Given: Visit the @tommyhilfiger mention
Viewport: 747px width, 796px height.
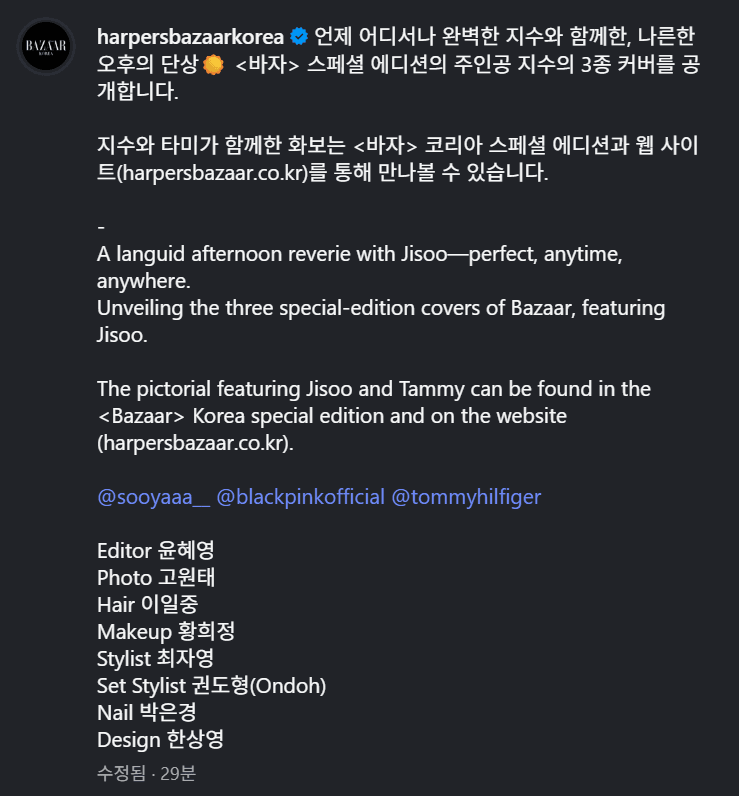Looking at the screenshot, I should click(466, 497).
